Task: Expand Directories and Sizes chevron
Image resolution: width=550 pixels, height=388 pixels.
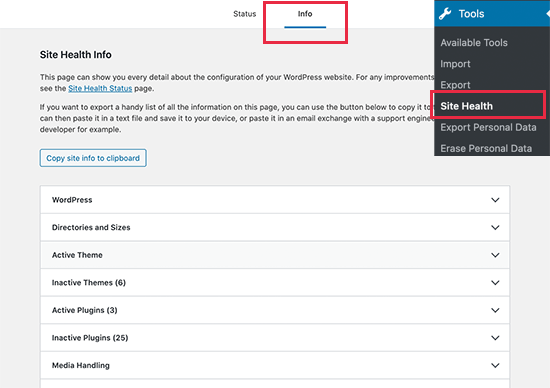Action: [495, 228]
